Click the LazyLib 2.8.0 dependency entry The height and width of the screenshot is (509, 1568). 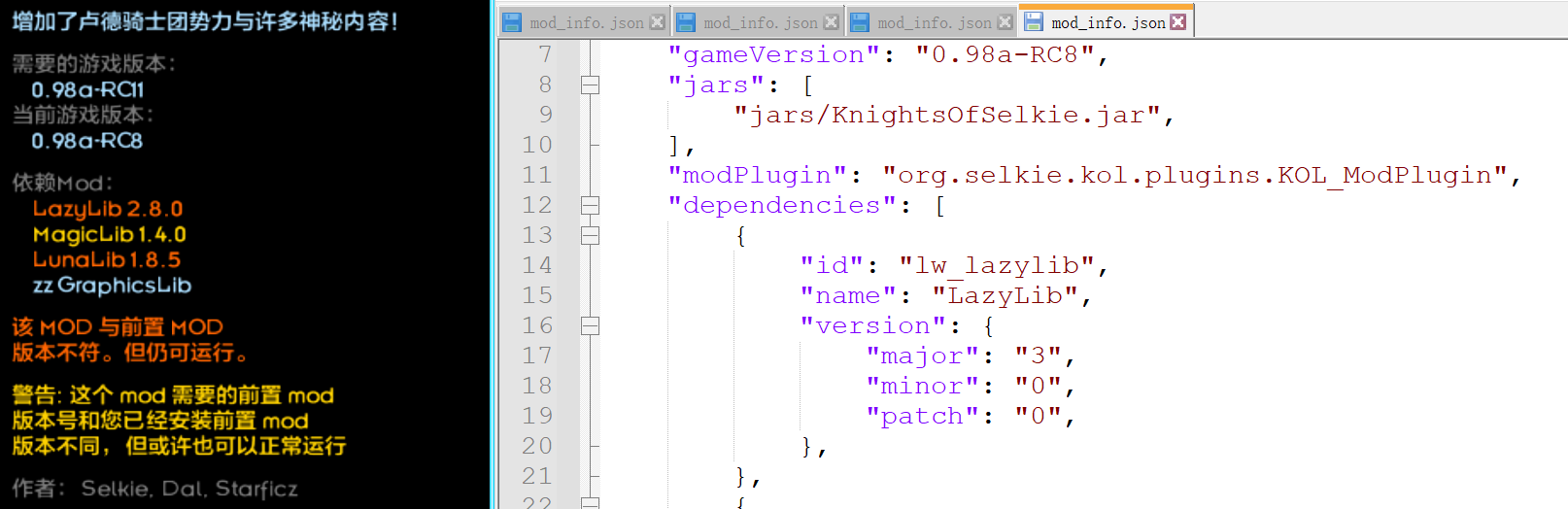108,209
